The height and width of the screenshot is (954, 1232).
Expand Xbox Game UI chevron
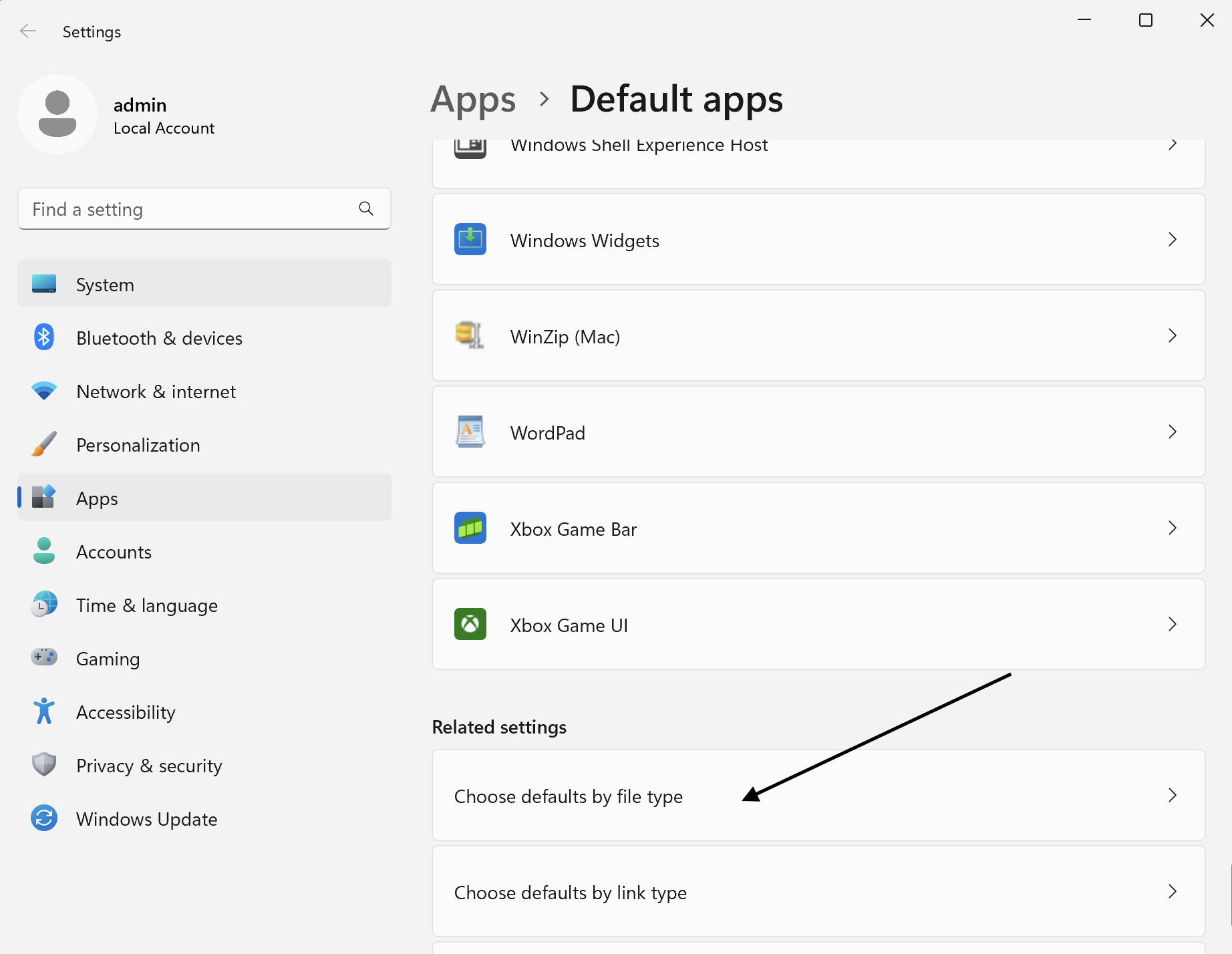coord(1173,624)
